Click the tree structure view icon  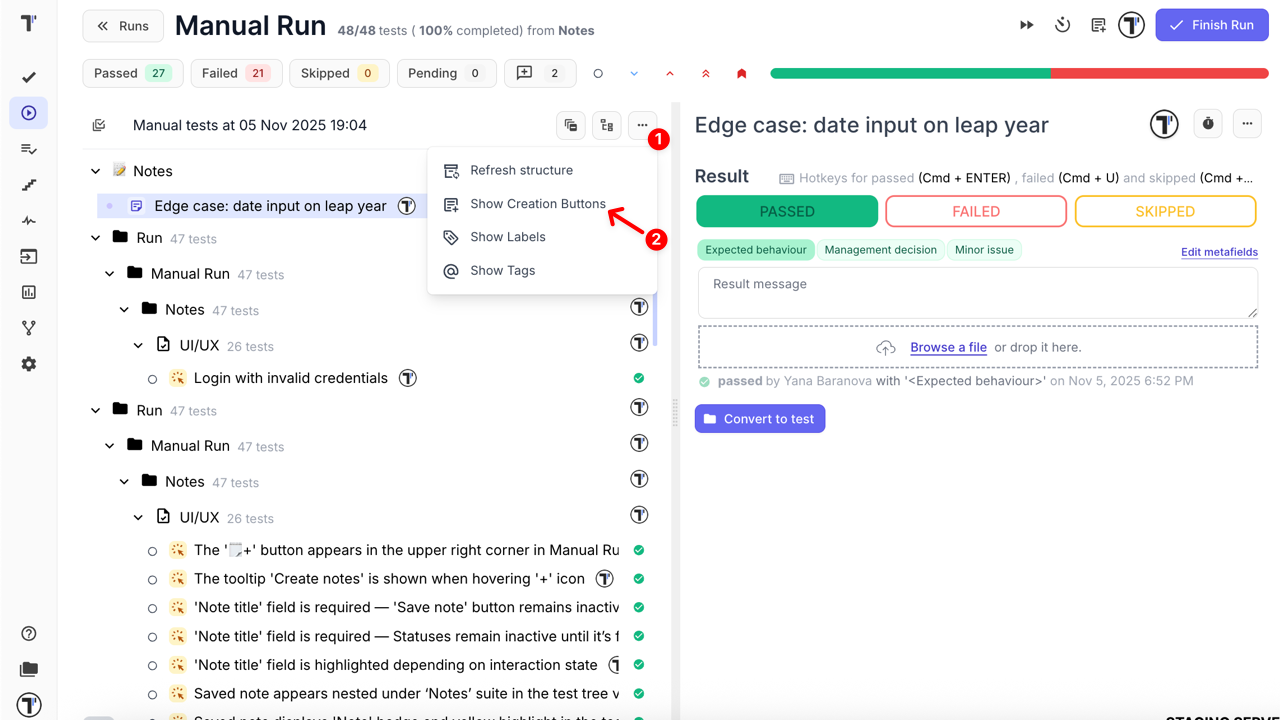(x=606, y=125)
